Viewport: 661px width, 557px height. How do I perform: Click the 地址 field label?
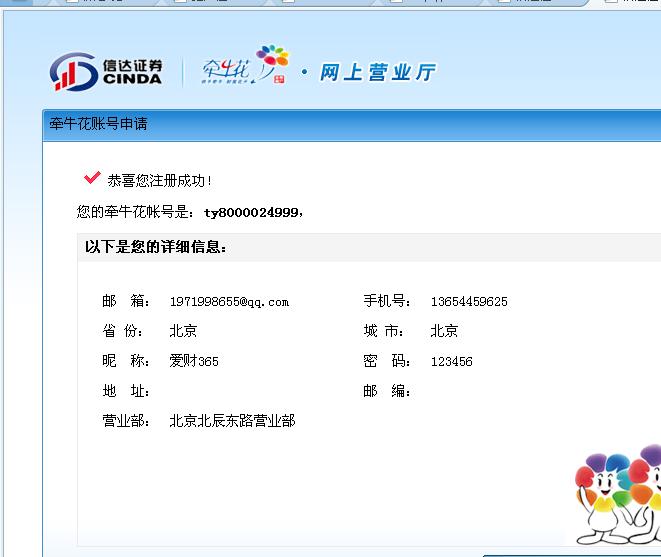pos(126,391)
